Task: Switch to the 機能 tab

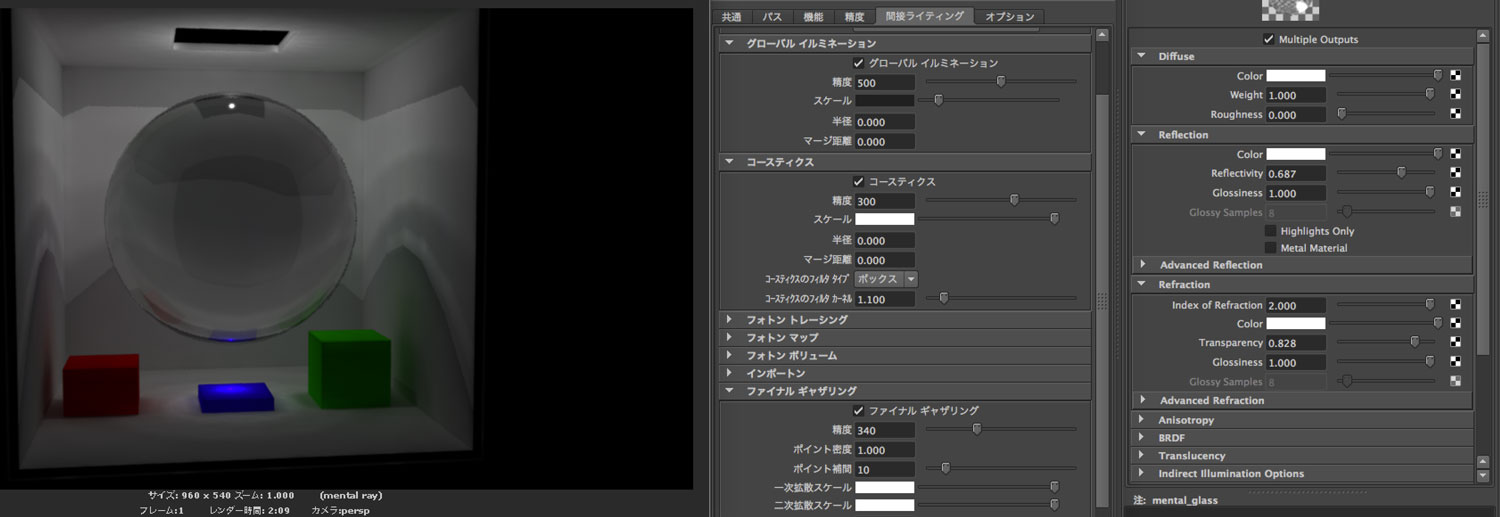Action: point(814,17)
